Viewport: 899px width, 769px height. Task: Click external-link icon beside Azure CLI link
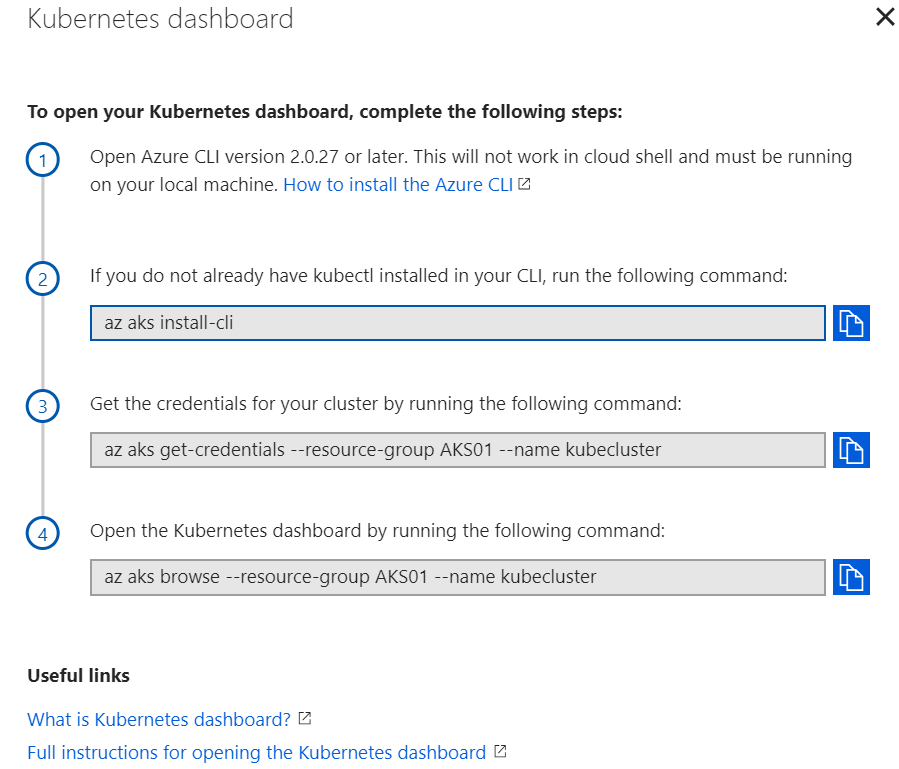point(524,185)
